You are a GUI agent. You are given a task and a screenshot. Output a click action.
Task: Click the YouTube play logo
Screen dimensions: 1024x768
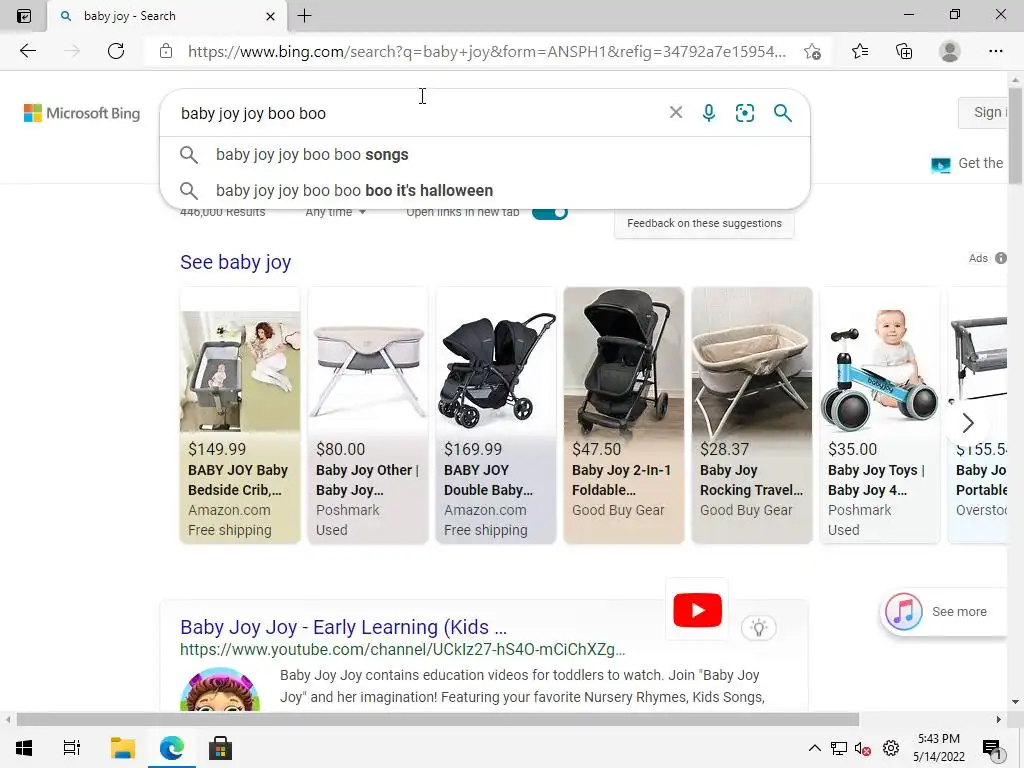pyautogui.click(x=697, y=610)
